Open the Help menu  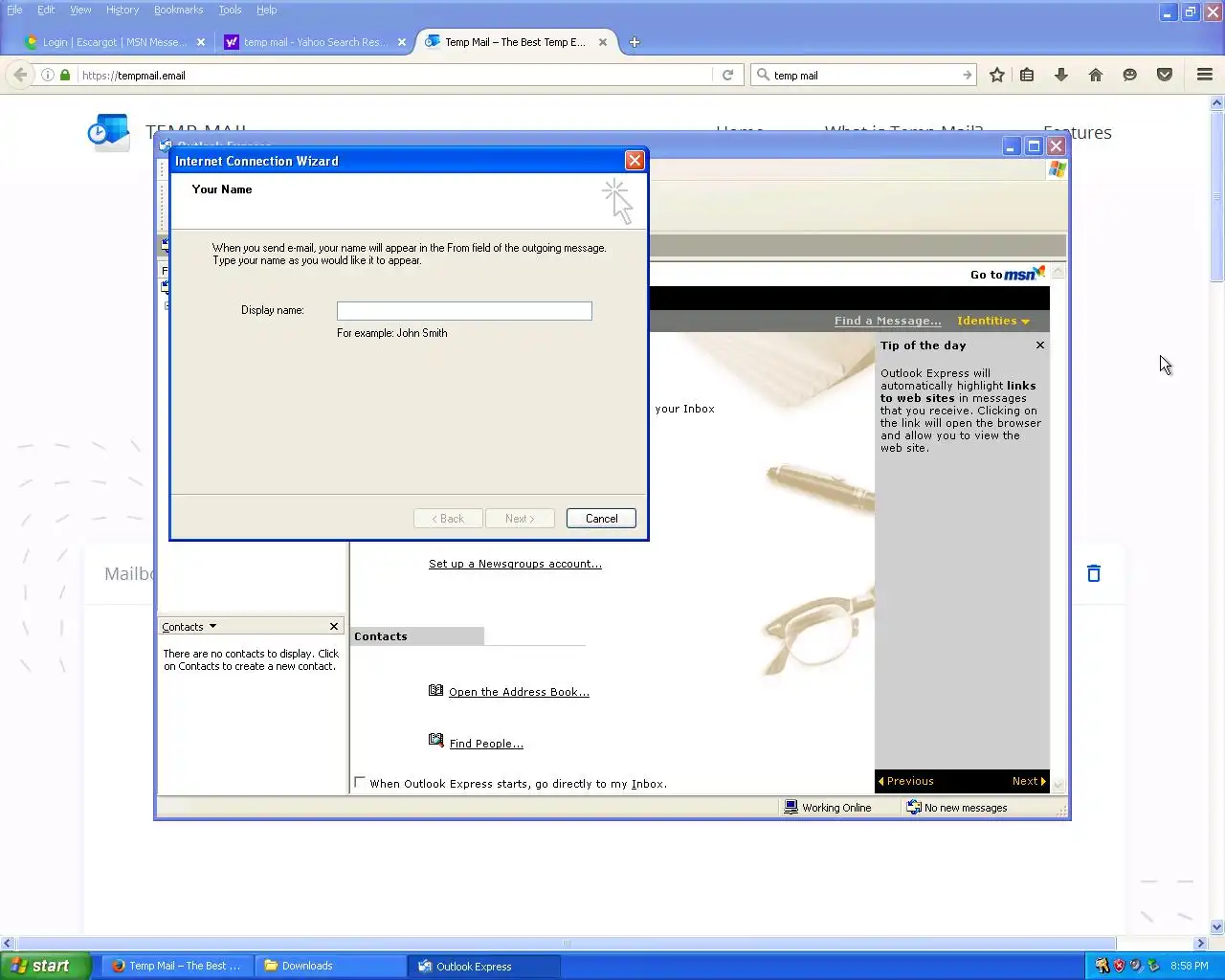(266, 10)
